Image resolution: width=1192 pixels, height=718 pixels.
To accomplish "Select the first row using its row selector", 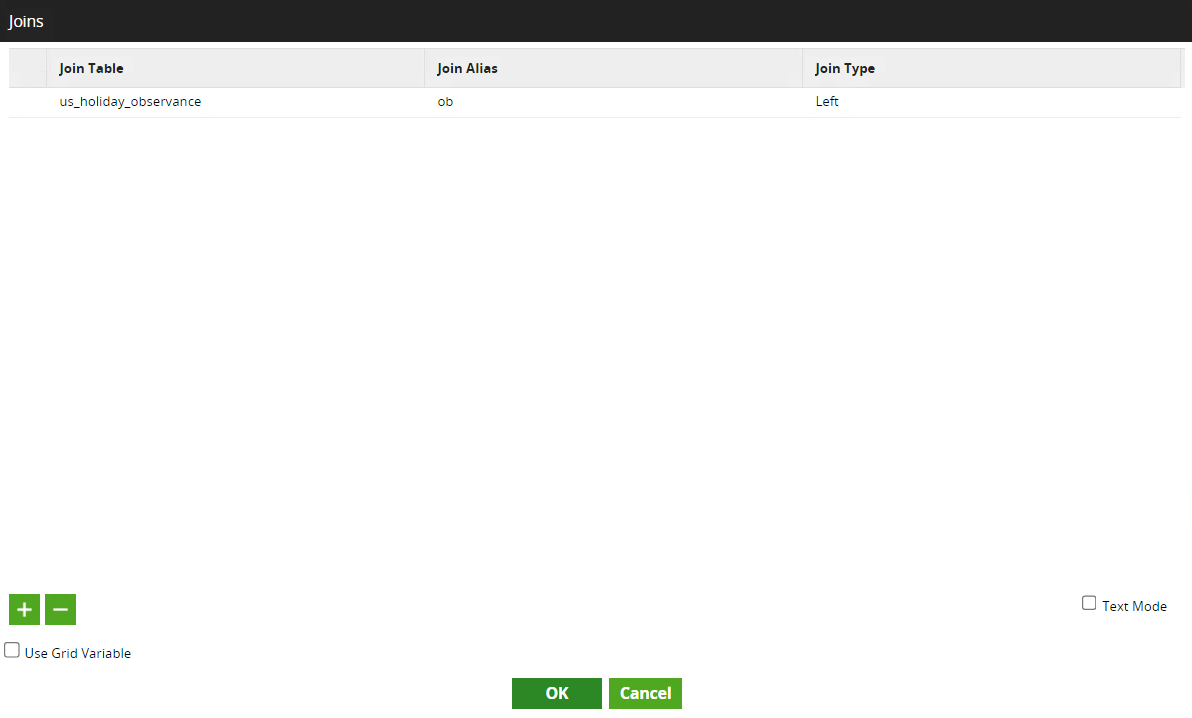I will point(27,102).
